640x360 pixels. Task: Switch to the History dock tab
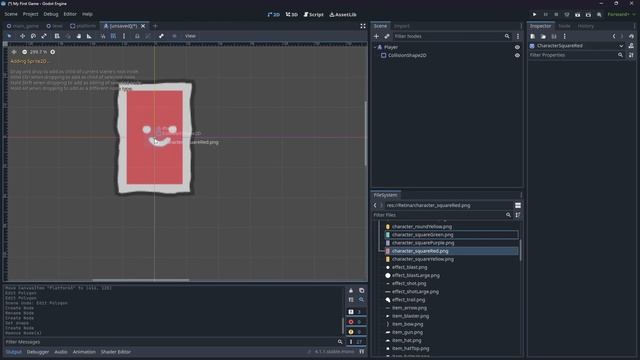586,26
